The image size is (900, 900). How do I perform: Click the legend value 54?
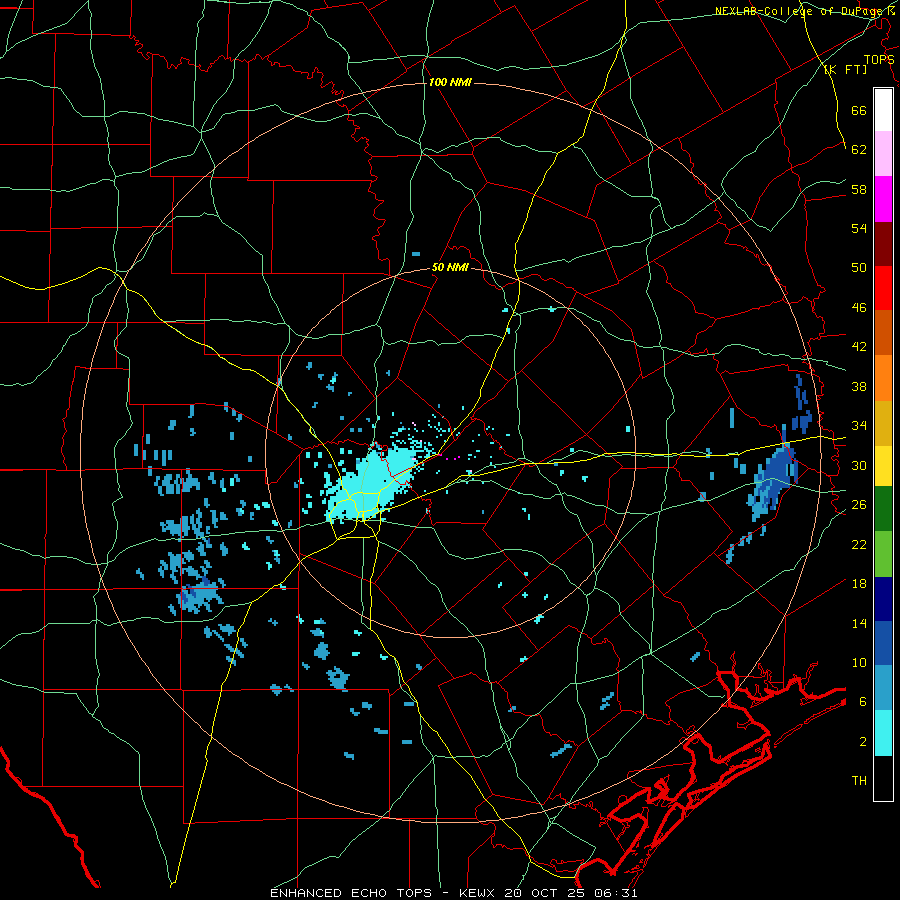point(859,228)
